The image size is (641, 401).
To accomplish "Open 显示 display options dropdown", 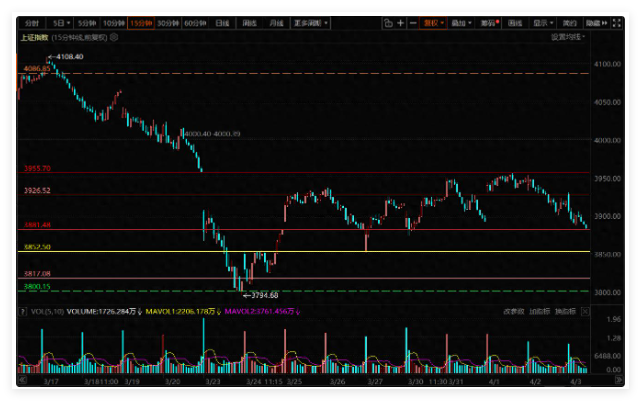I will click(x=542, y=22).
